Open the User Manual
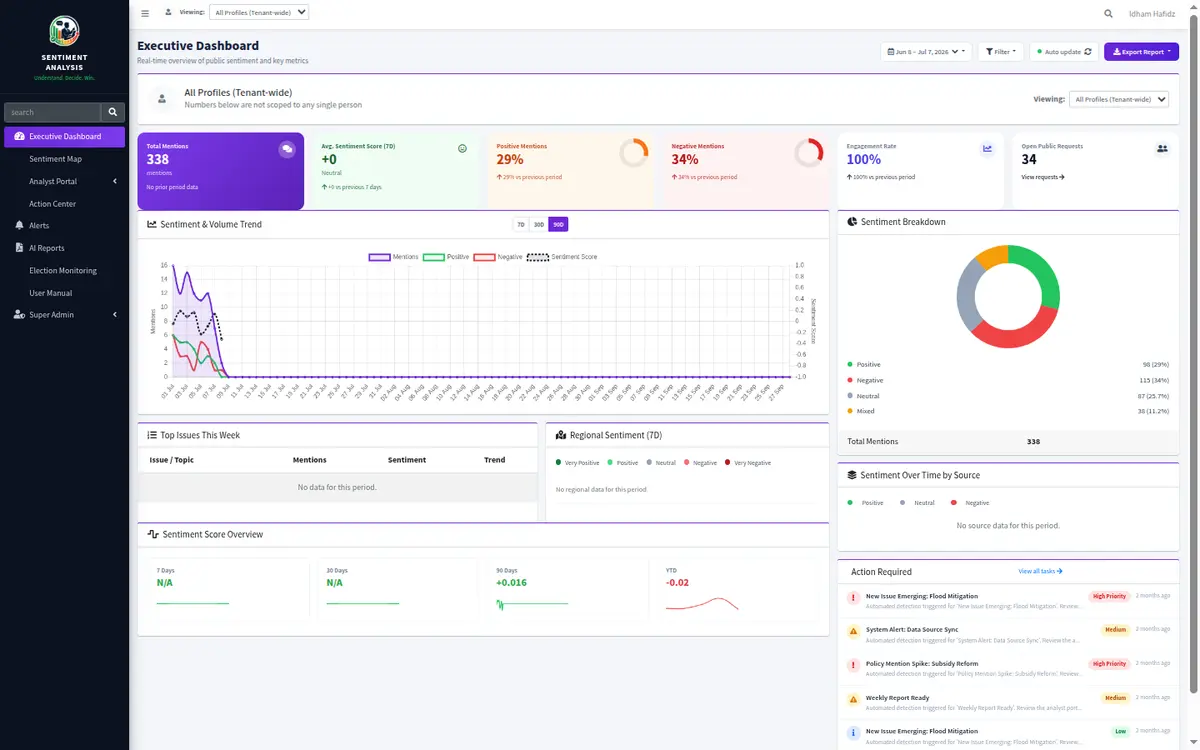1200x750 pixels. [64, 293]
